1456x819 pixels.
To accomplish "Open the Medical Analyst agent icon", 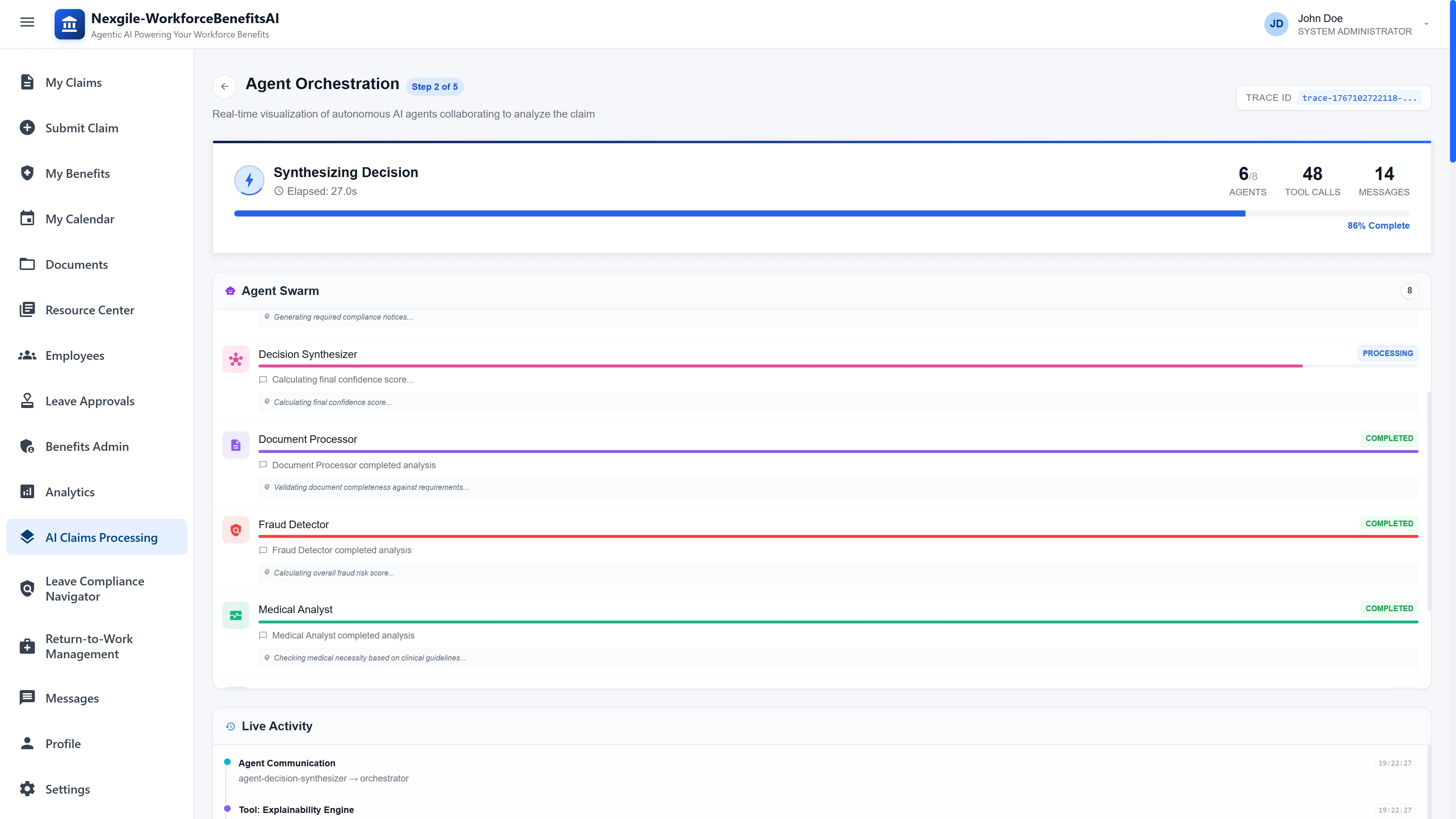I will pos(236,615).
